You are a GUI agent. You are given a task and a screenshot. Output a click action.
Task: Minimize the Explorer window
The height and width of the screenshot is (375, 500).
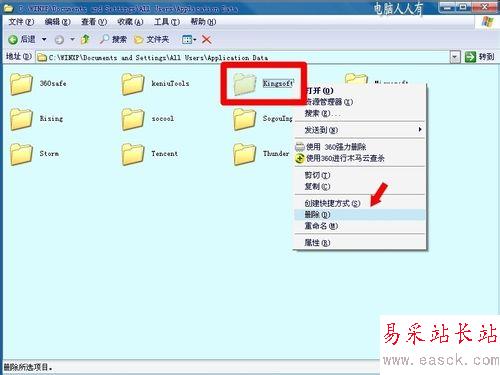pos(447,7)
